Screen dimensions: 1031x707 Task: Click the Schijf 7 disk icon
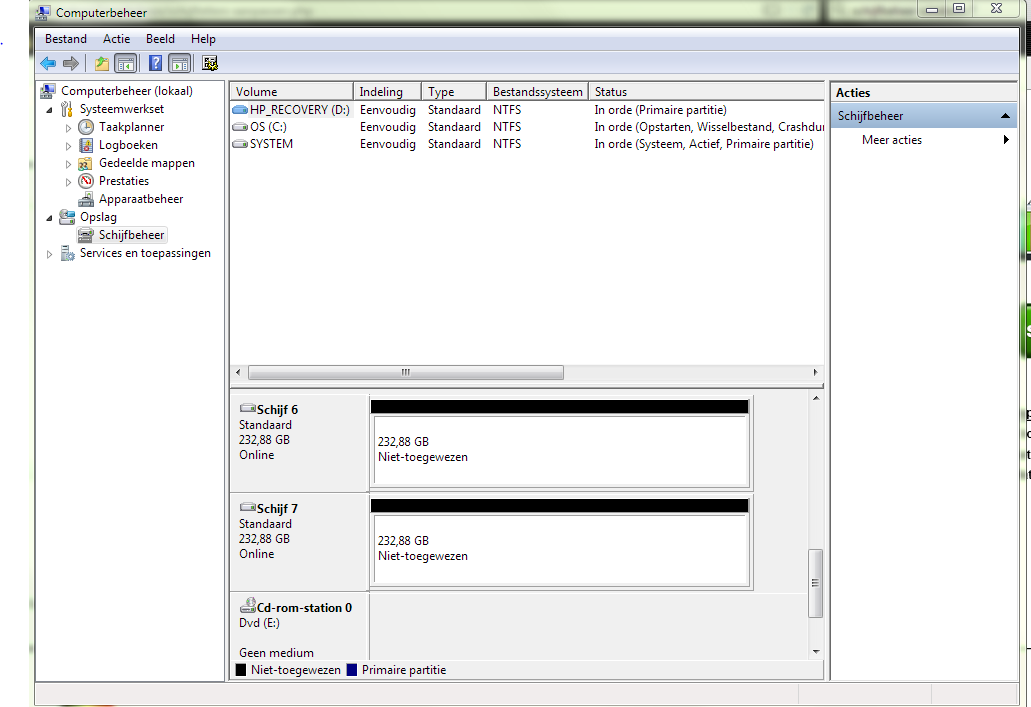tap(247, 507)
